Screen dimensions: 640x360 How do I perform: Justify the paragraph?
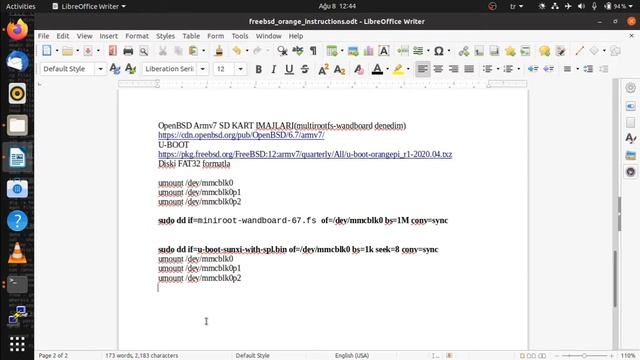[x=469, y=69]
